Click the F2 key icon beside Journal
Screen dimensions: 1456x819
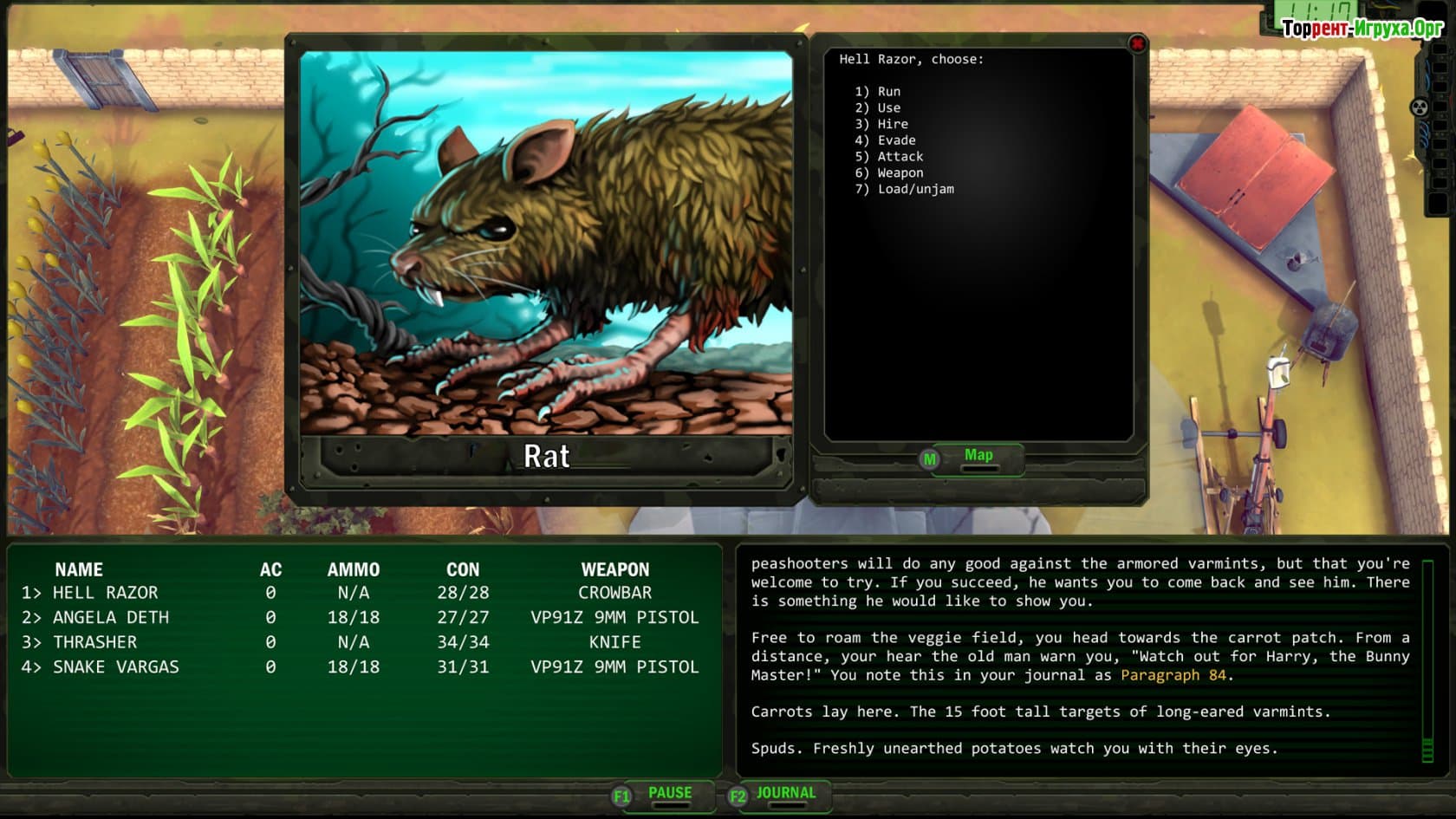pos(738,796)
